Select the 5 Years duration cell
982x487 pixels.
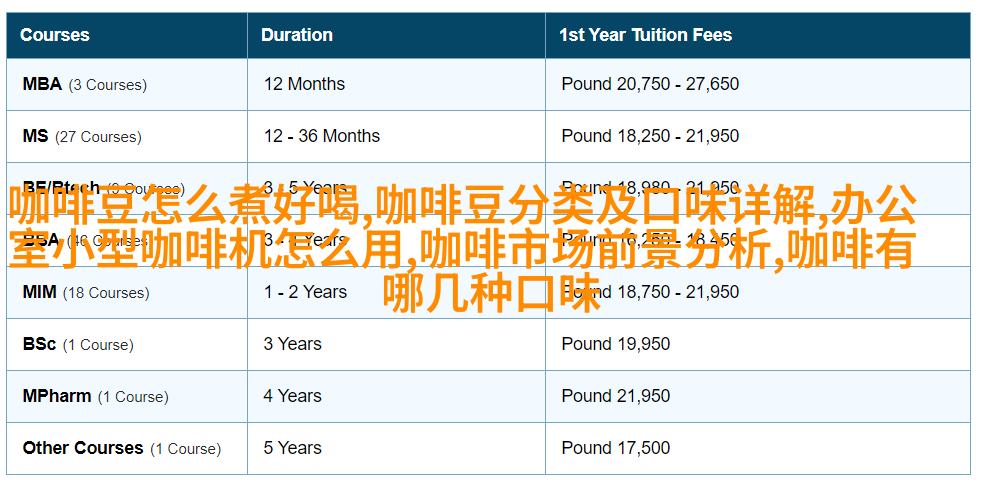[x=292, y=448]
